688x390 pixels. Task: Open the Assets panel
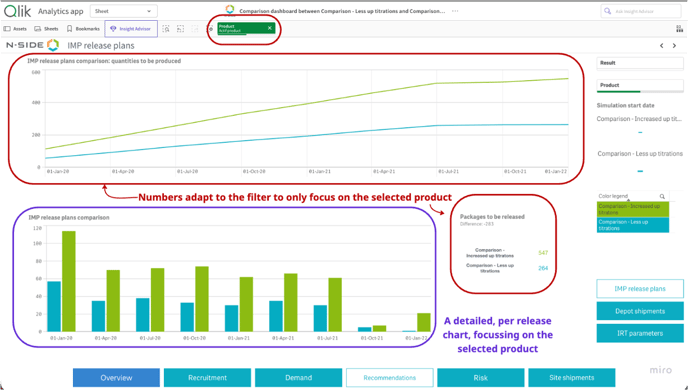click(15, 29)
